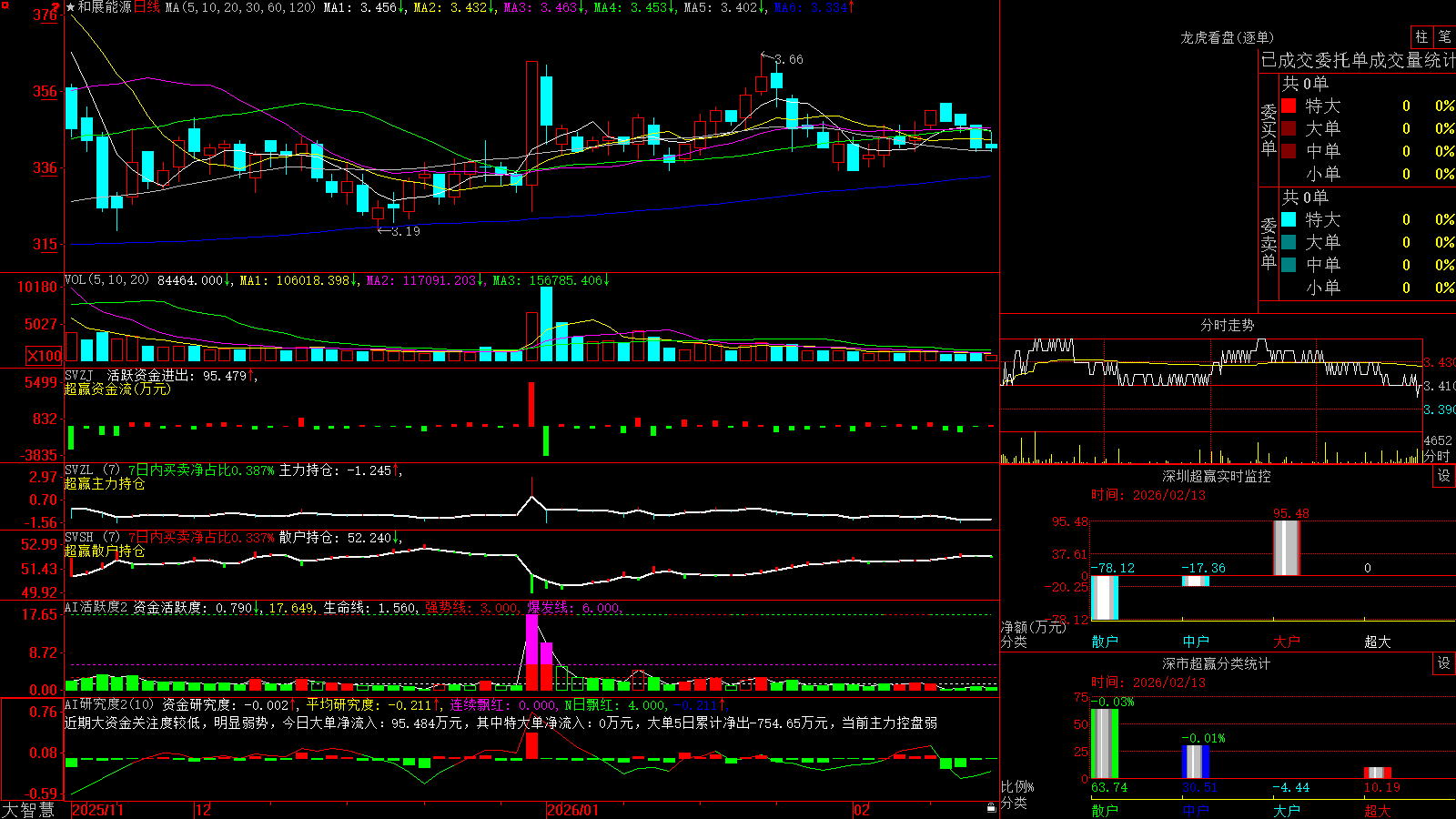Click the 超大 red bar in 分类统计 chart
1456x819 pixels.
point(1378,773)
